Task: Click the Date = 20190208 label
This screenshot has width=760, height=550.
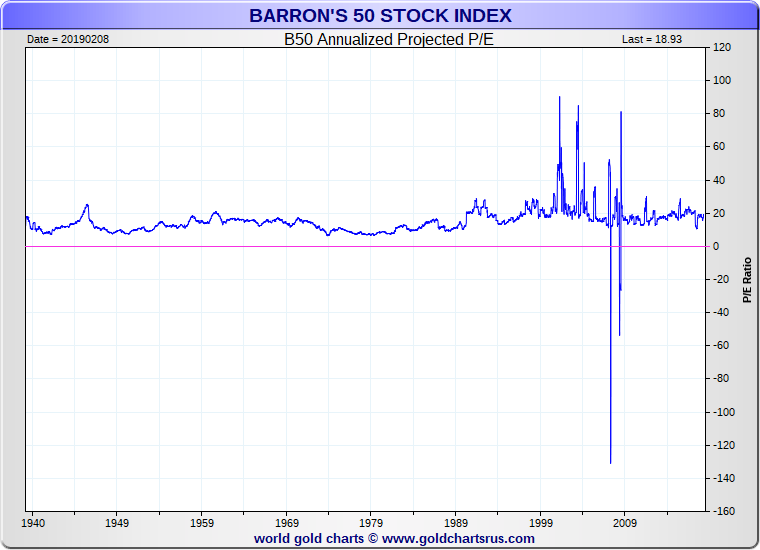Action: click(x=68, y=39)
